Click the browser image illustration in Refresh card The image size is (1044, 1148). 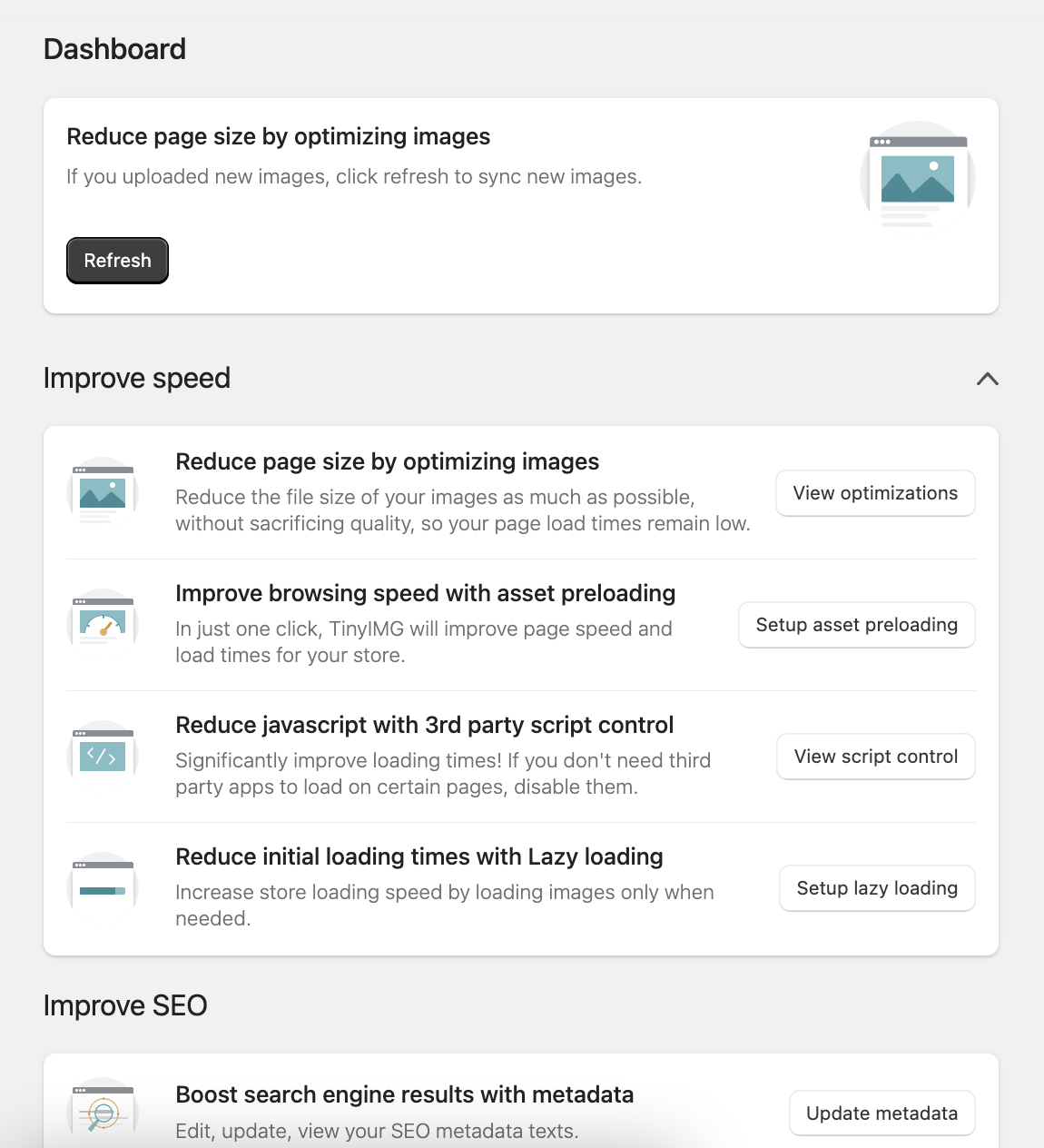[916, 176]
